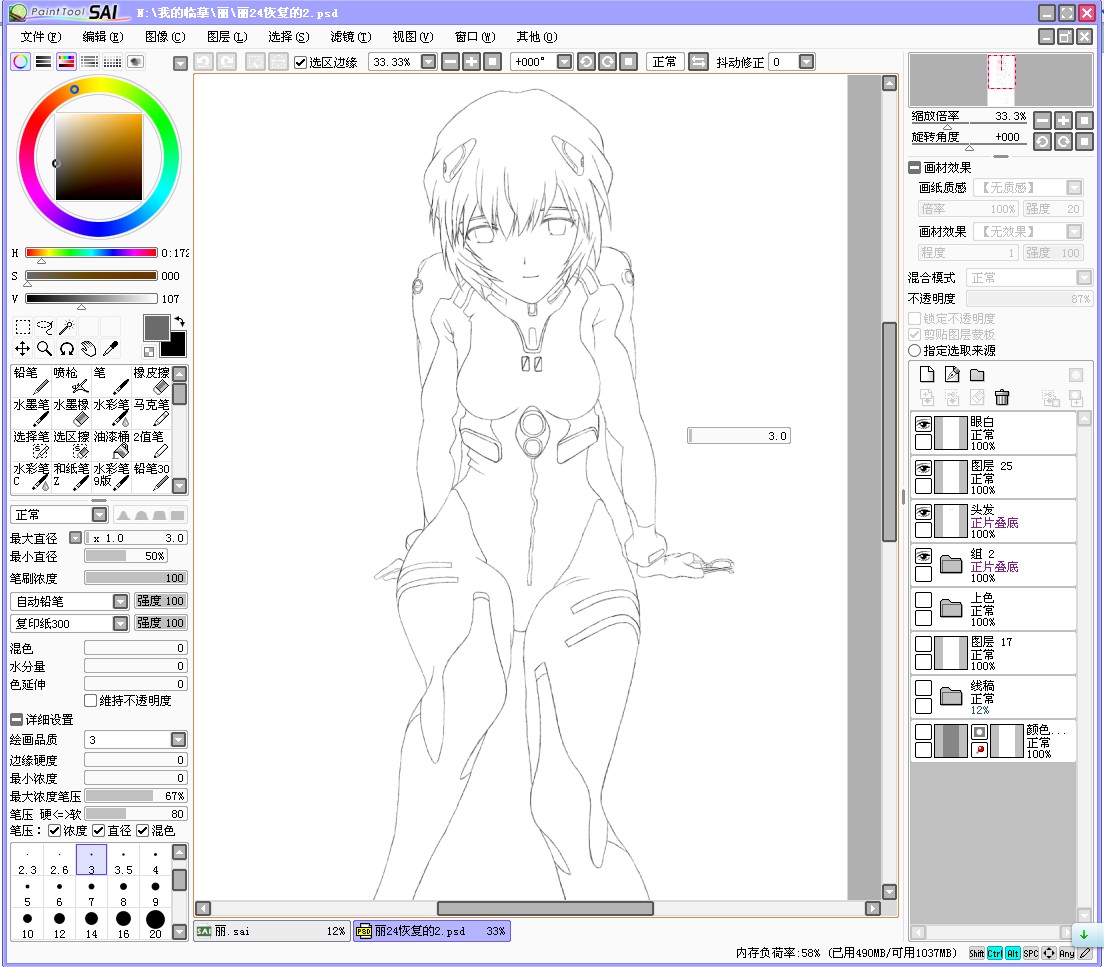This screenshot has width=1104, height=967.
Task: Open the zoom percentage 33.33% dropdown
Action: (x=428, y=62)
